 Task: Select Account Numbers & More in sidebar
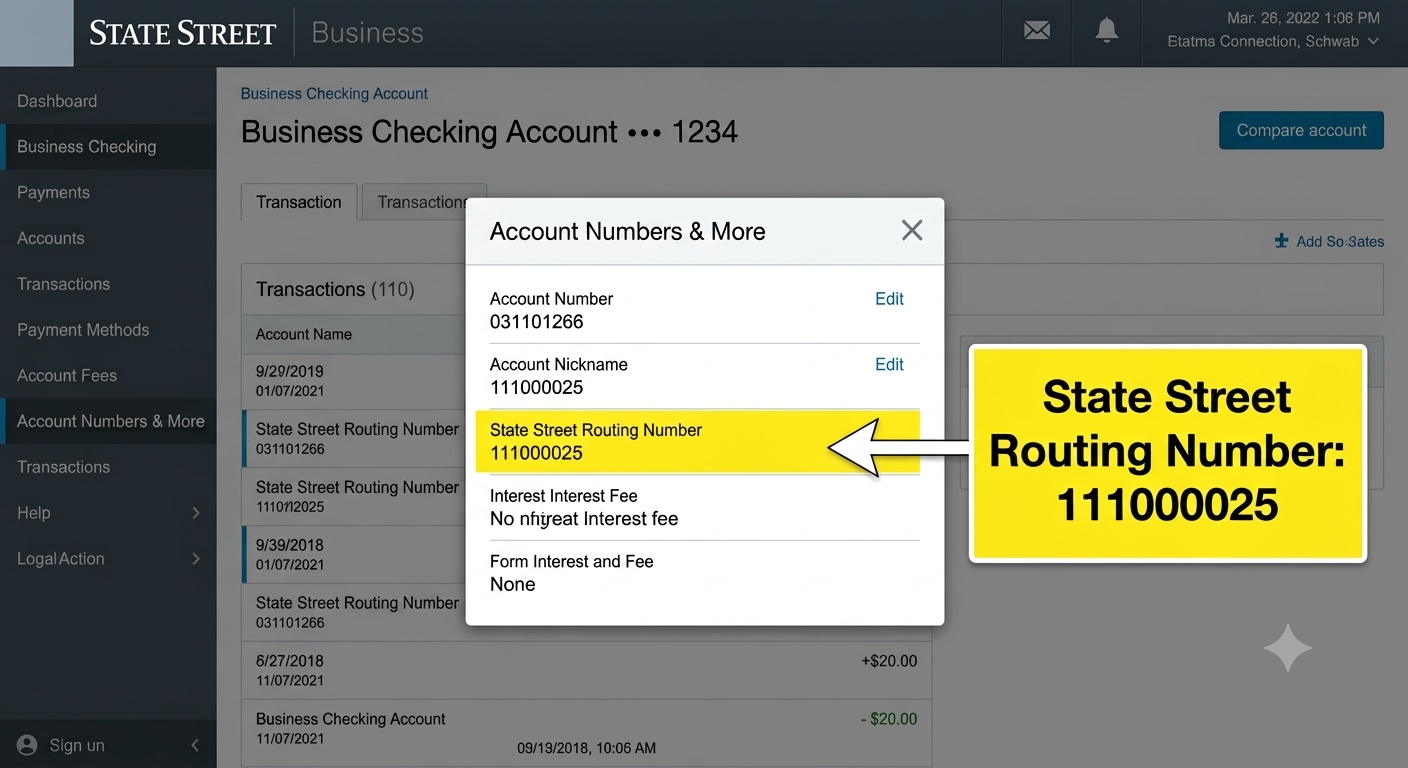point(108,421)
